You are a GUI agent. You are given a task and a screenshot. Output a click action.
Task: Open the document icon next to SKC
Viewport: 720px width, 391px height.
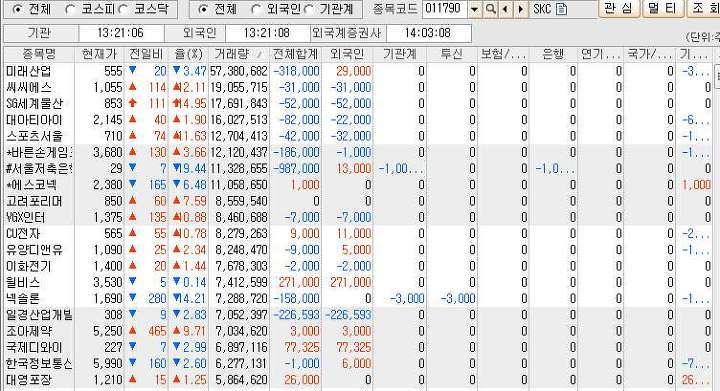click(x=561, y=9)
